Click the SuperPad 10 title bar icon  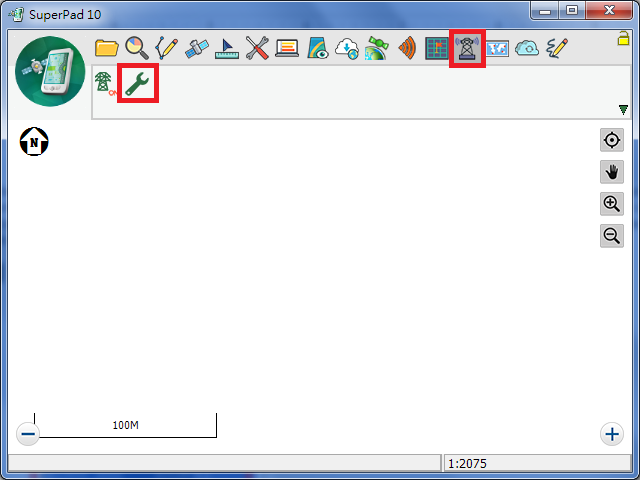click(16, 14)
